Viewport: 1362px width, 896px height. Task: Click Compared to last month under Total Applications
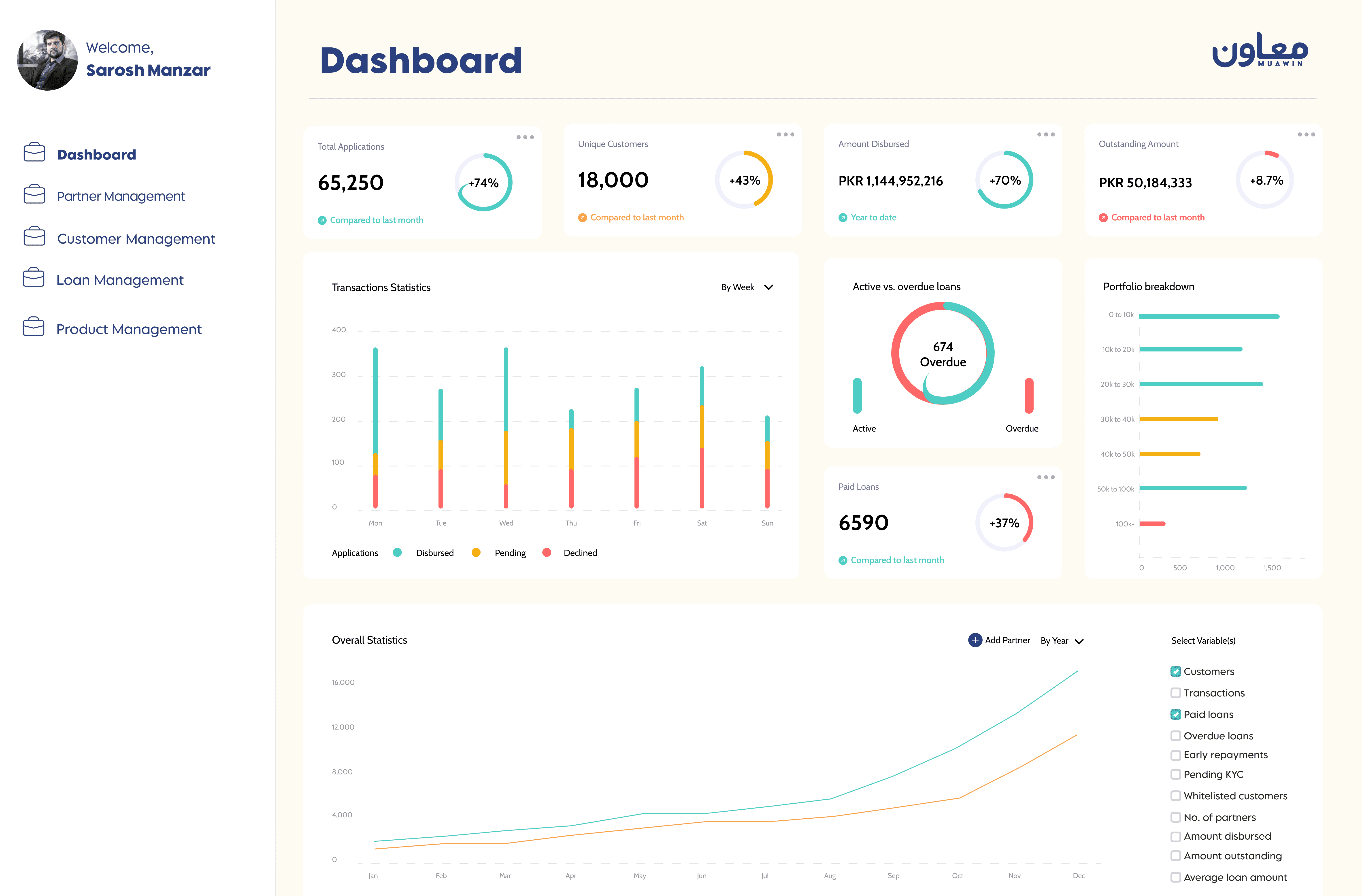point(377,220)
